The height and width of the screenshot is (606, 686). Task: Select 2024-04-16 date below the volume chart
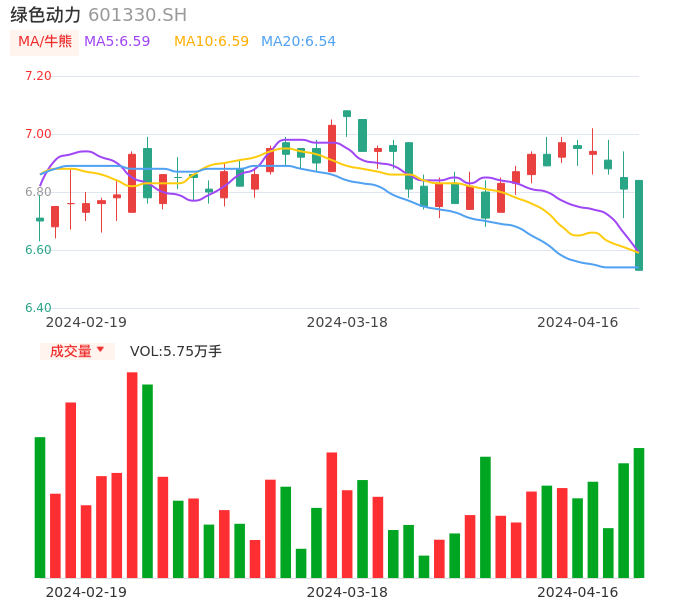[x=578, y=592]
